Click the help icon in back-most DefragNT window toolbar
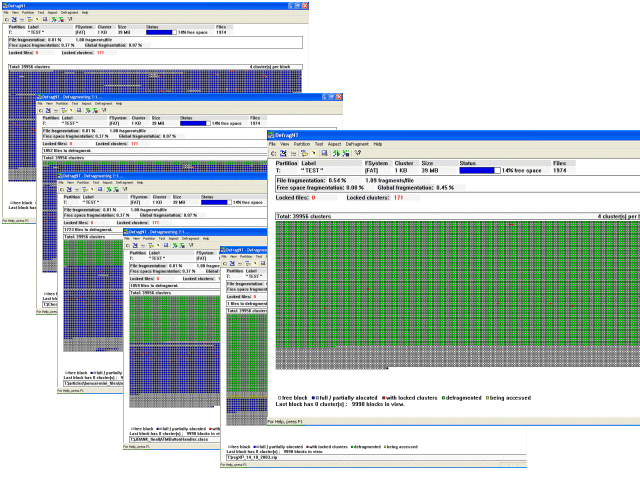Image resolution: width=640 pixels, height=480 pixels. click(70, 19)
